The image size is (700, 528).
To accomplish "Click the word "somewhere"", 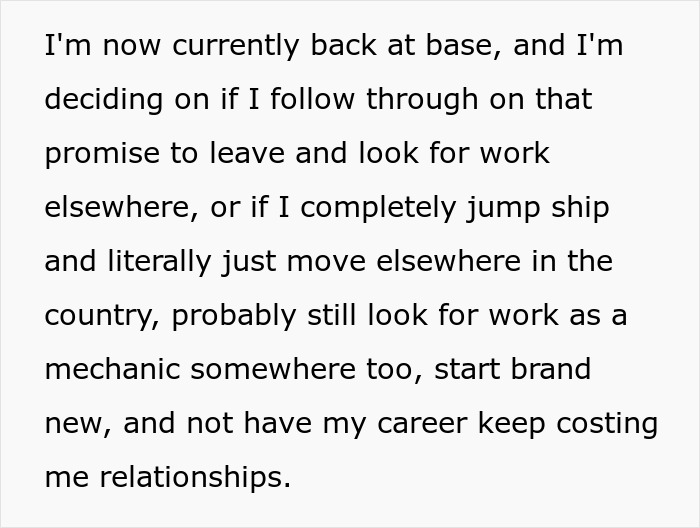I will pyautogui.click(x=272, y=370).
